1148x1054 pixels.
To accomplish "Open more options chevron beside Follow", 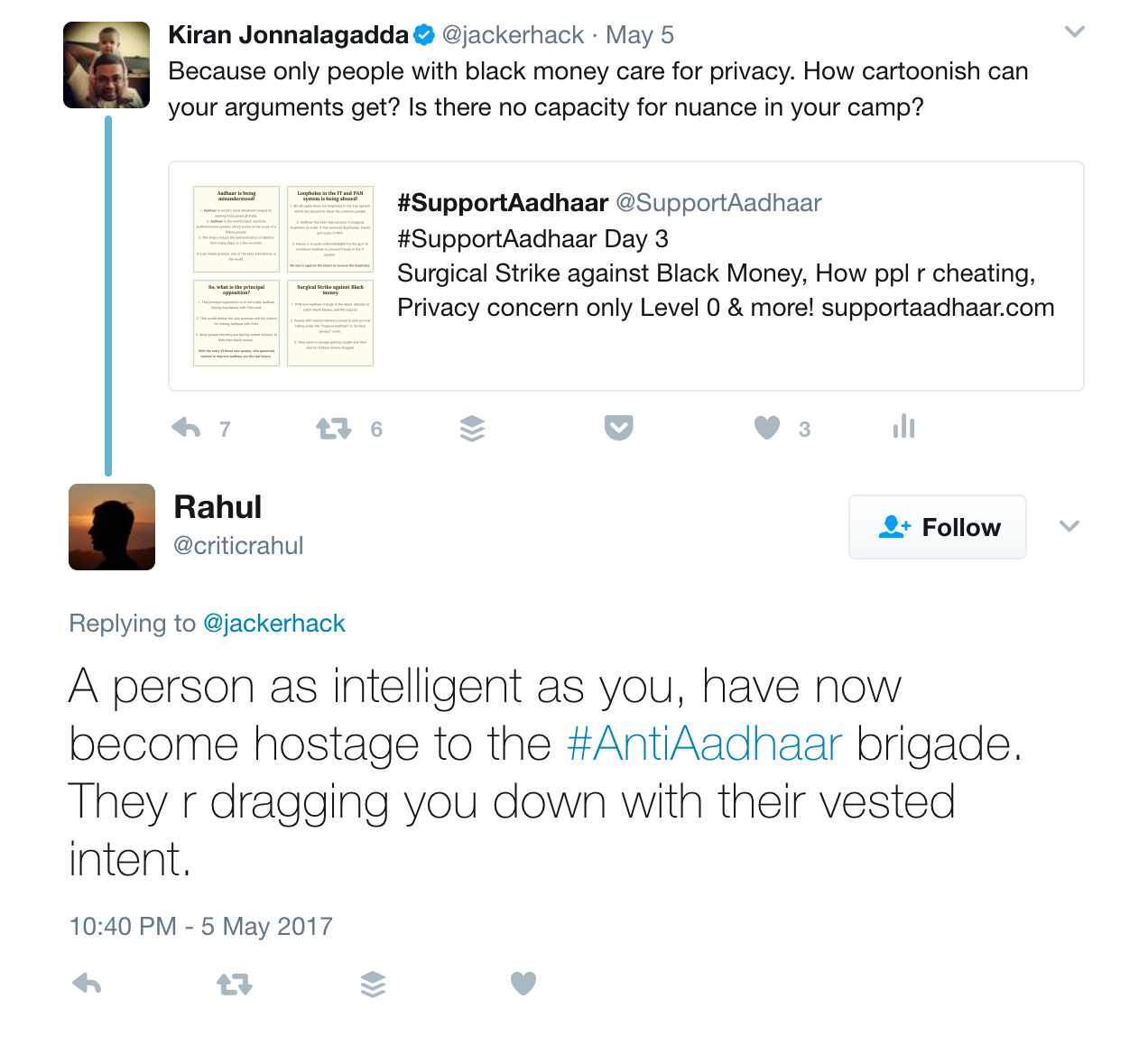I will click(x=1069, y=527).
